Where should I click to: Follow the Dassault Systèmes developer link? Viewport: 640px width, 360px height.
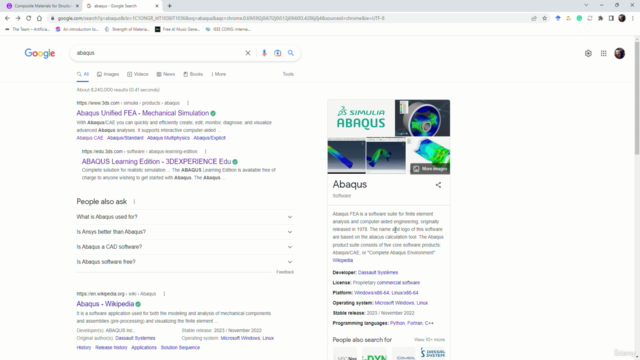[x=378, y=273]
